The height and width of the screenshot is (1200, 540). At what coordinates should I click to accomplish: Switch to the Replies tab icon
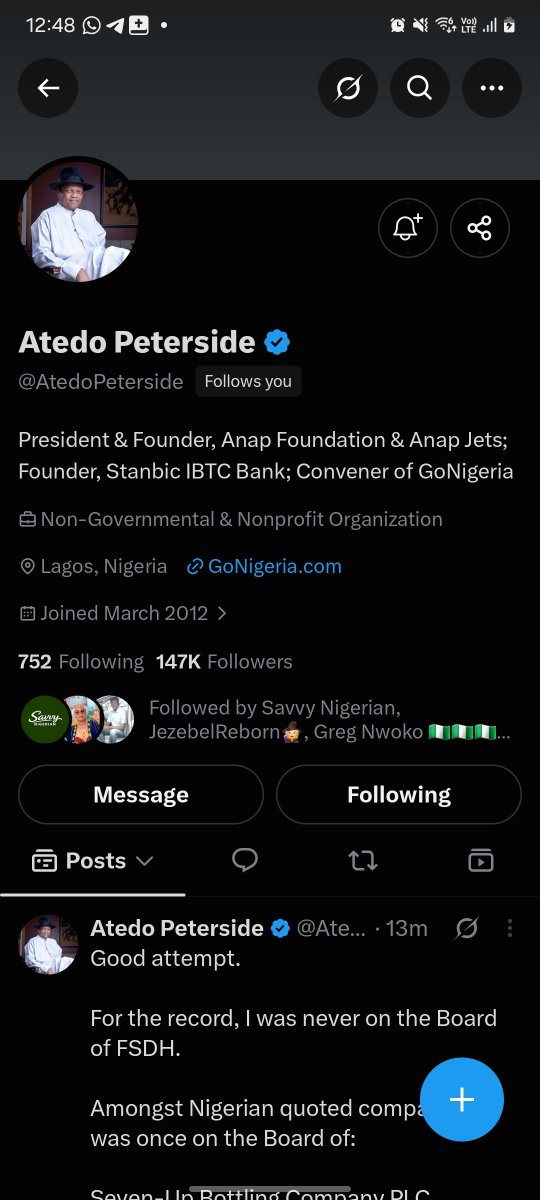[245, 860]
